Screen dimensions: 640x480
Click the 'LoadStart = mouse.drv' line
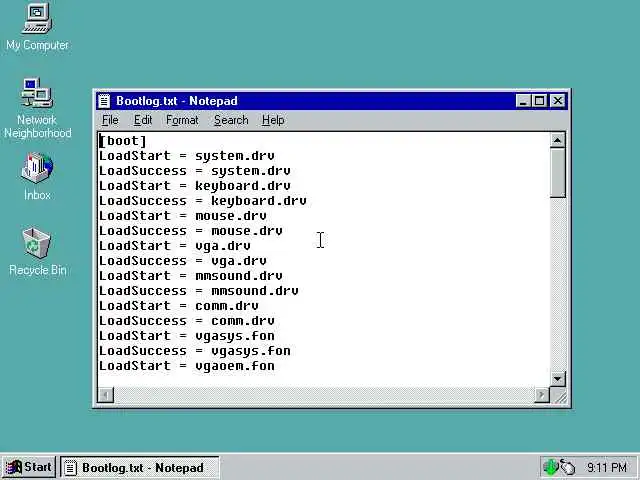click(x=183, y=216)
